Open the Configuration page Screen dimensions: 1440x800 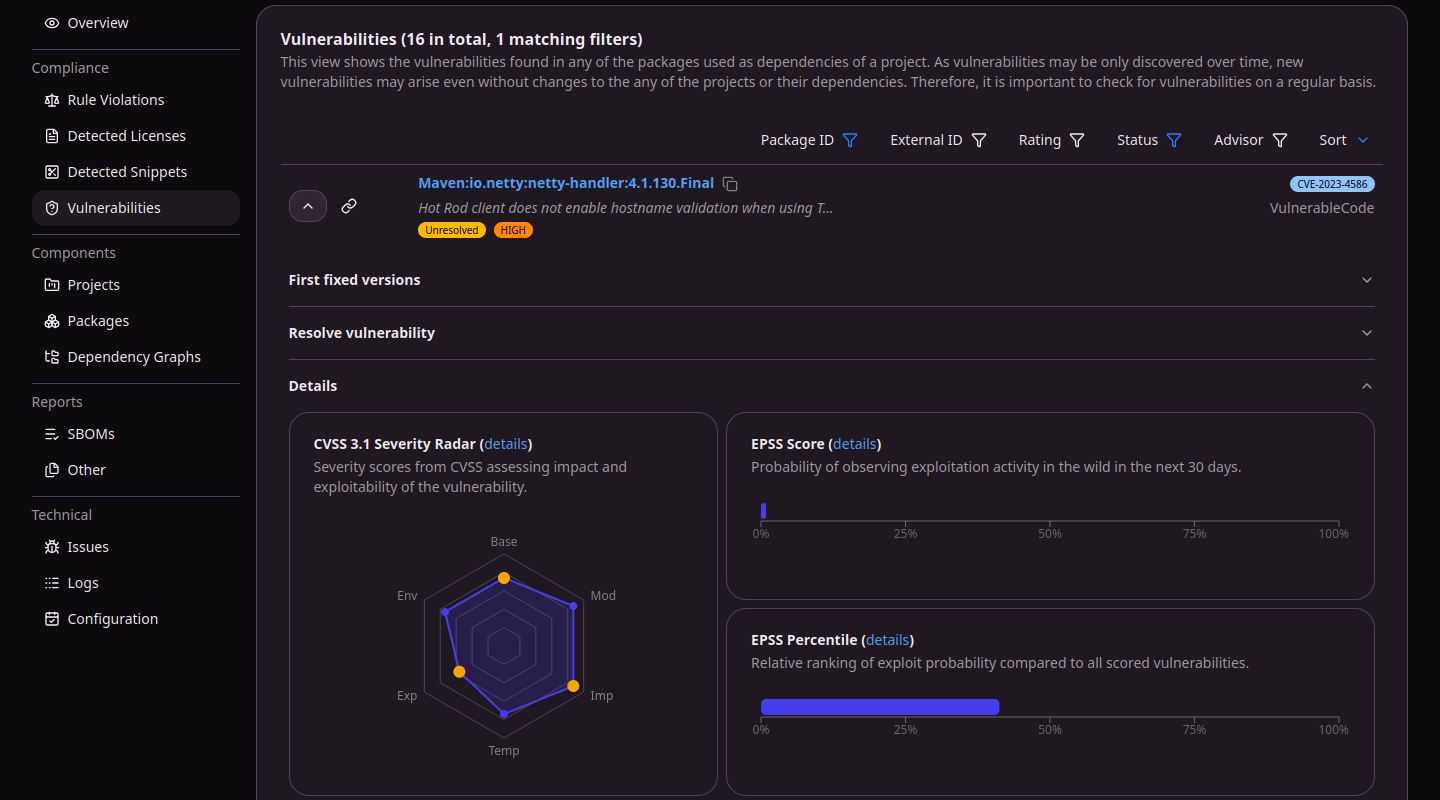pyautogui.click(x=136, y=619)
